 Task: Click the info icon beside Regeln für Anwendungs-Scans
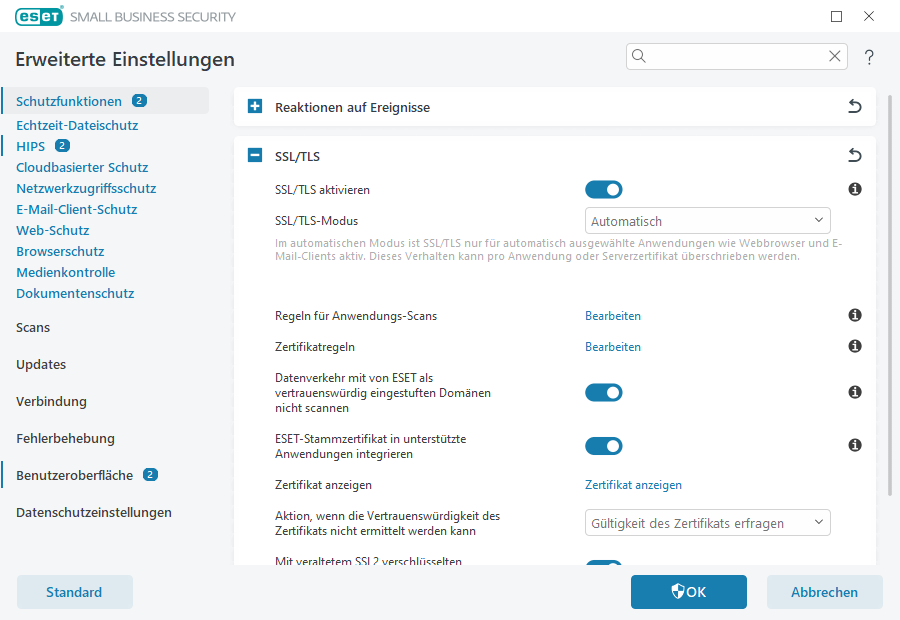(855, 315)
